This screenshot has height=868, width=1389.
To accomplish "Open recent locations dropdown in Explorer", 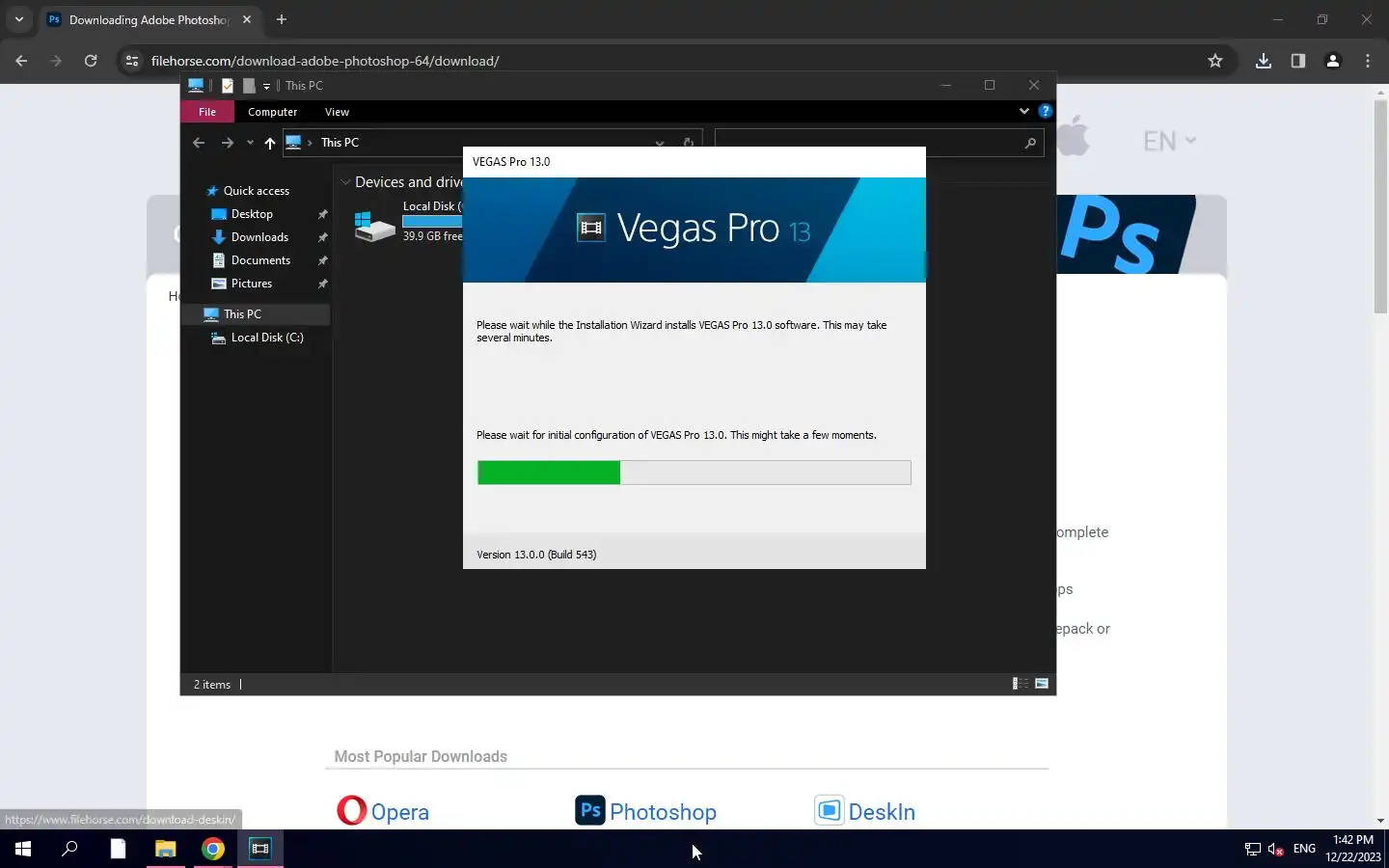I will coord(250,143).
